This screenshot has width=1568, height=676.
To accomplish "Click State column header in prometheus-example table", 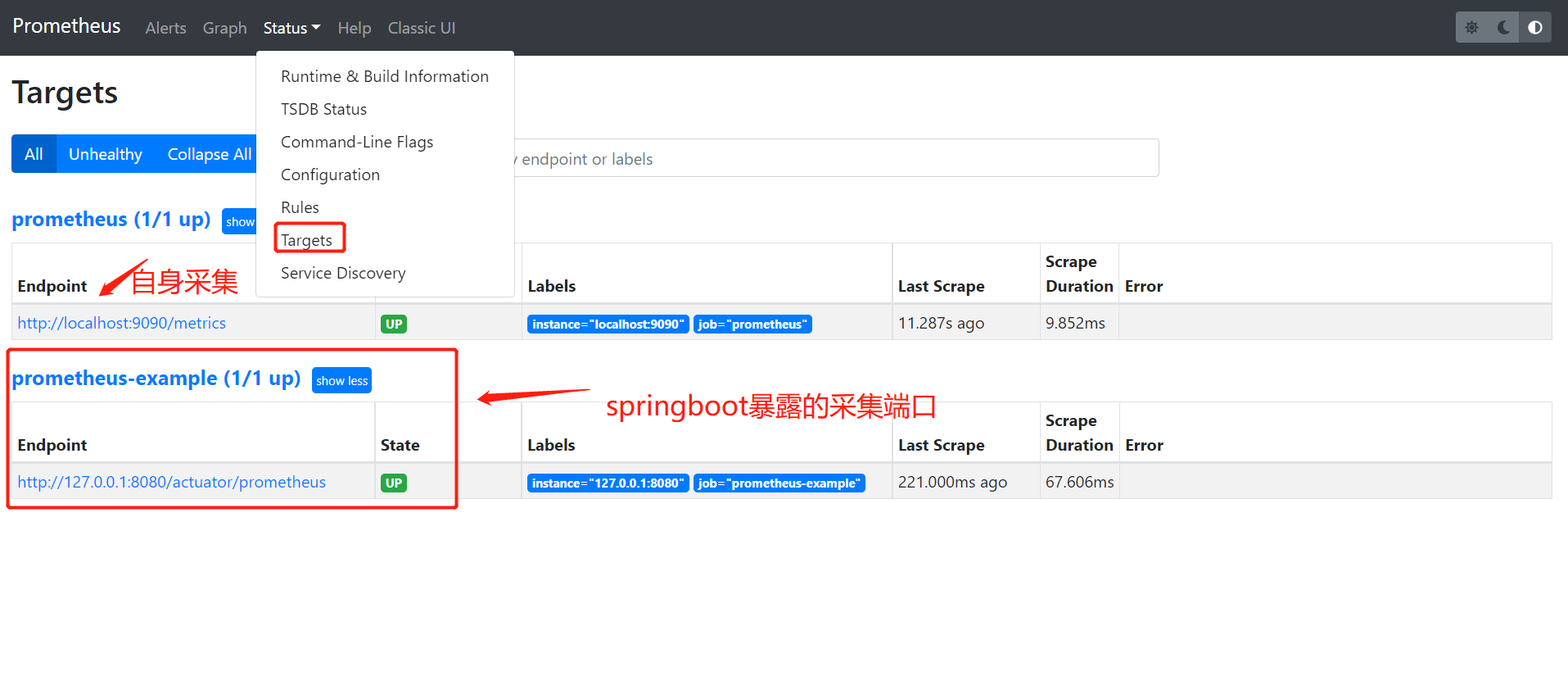I will point(400,445).
